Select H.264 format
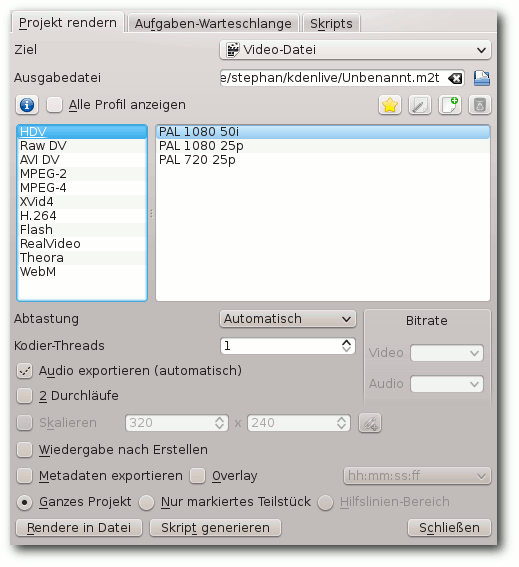 pos(82,216)
